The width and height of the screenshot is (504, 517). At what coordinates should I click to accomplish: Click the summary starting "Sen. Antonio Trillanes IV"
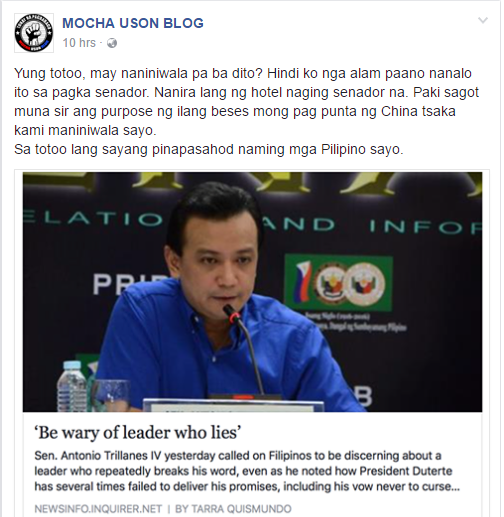tap(247, 471)
